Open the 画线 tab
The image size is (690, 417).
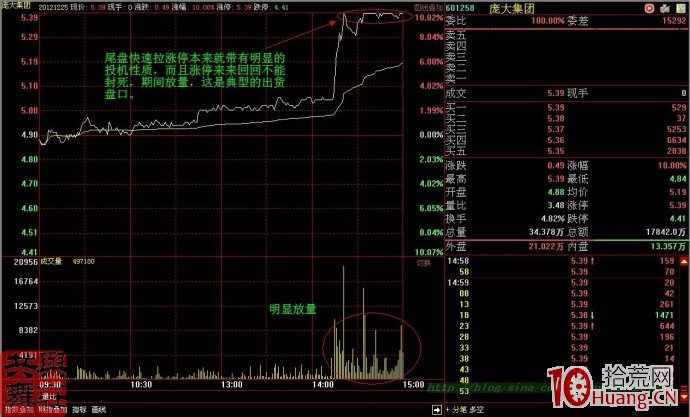click(x=99, y=410)
